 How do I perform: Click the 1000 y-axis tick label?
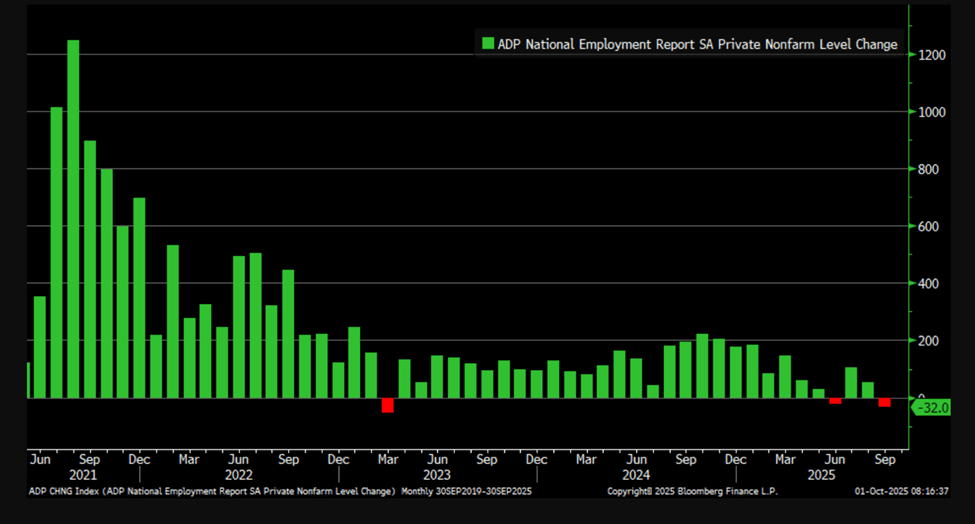click(932, 112)
